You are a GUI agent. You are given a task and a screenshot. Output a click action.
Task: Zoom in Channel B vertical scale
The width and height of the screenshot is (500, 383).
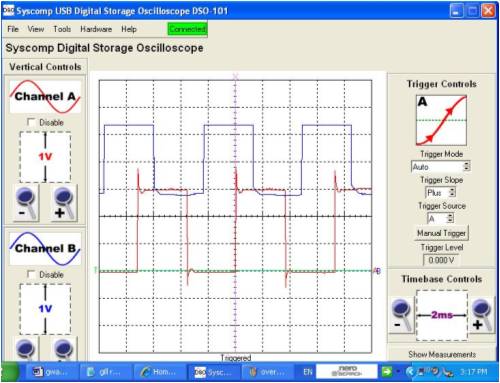63,349
